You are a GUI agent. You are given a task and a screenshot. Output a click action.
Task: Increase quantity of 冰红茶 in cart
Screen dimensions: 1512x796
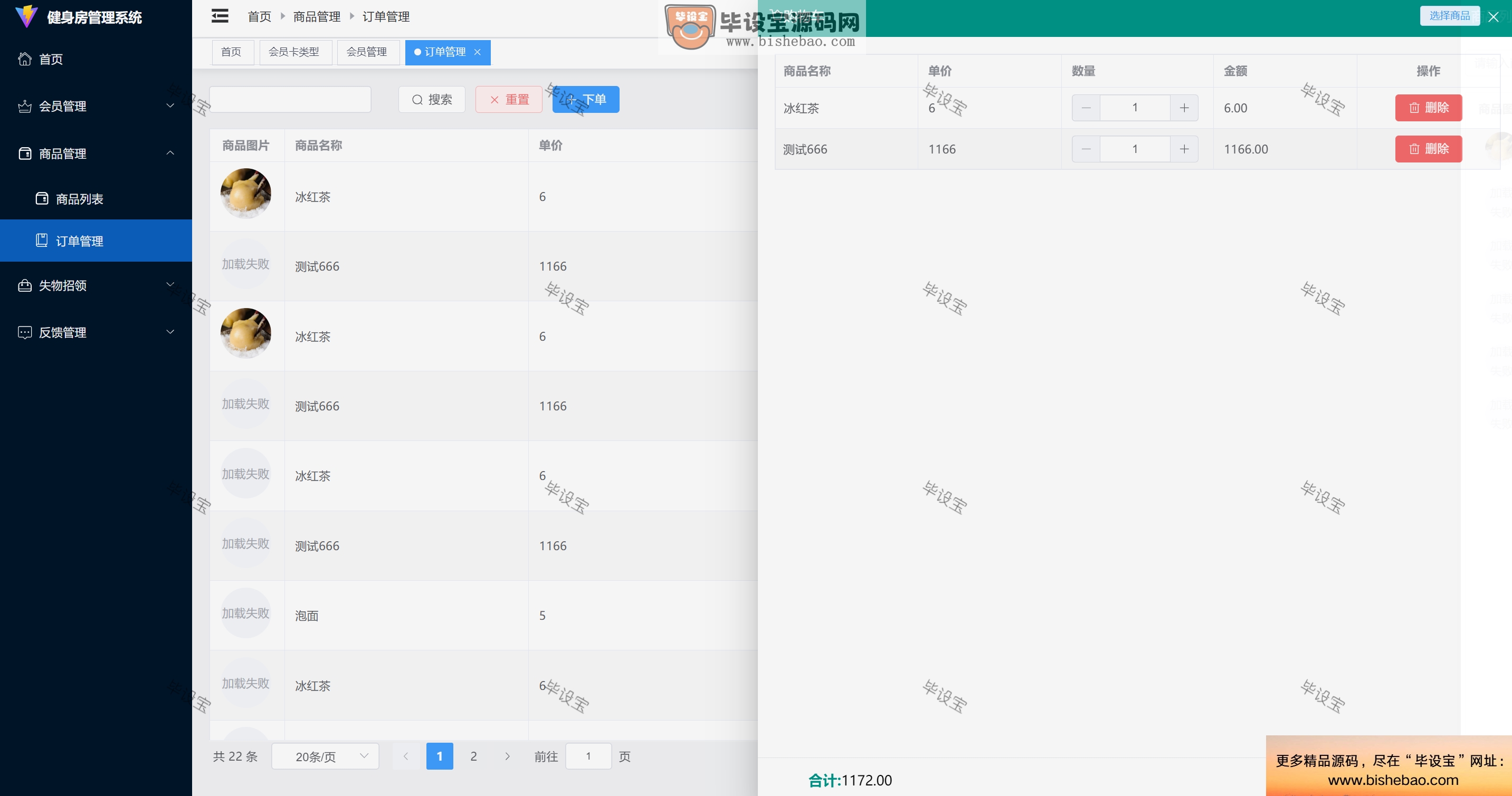click(x=1184, y=108)
